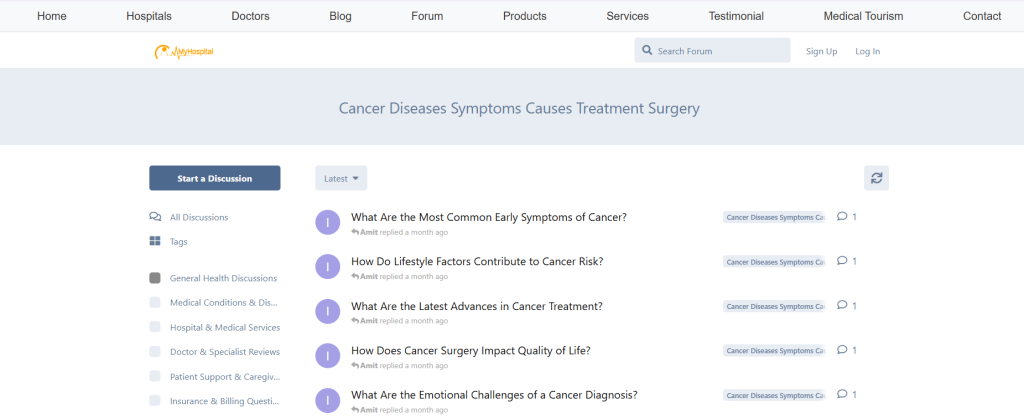The width and height of the screenshot is (1024, 418).
Task: Open the Latest sort dropdown
Action: click(341, 178)
